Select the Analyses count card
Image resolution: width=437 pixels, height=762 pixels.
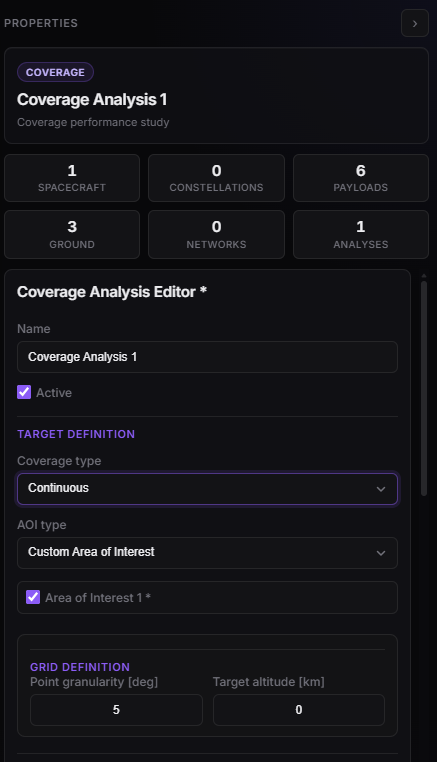pyautogui.click(x=361, y=234)
